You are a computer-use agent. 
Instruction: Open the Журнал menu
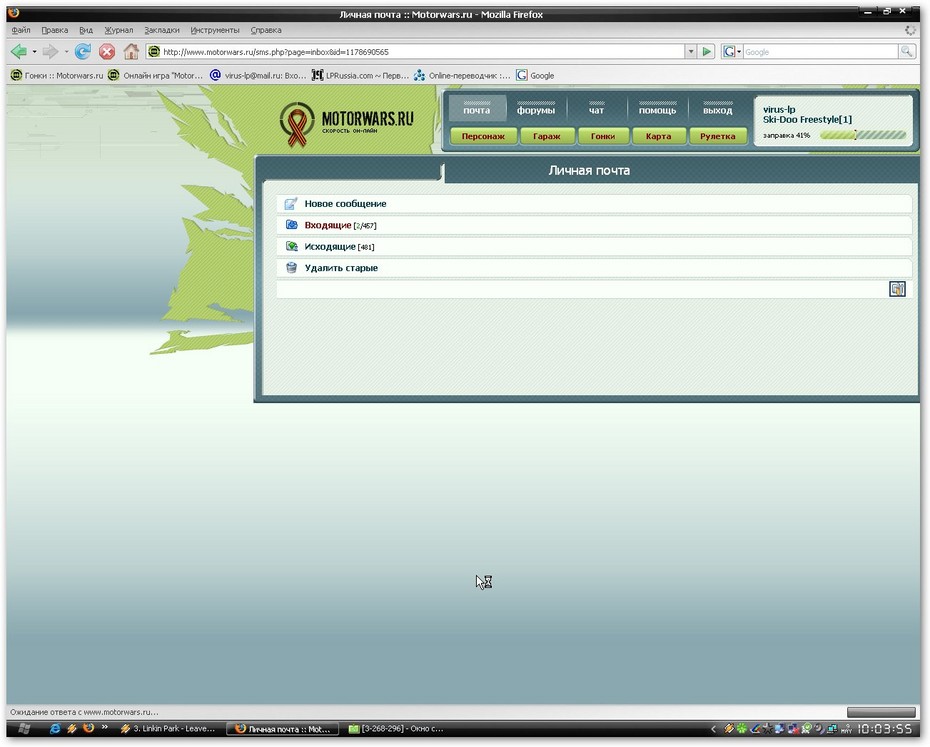click(x=119, y=30)
